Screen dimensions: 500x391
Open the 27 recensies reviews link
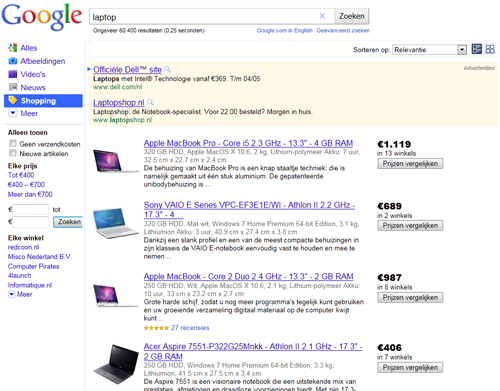[190, 328]
